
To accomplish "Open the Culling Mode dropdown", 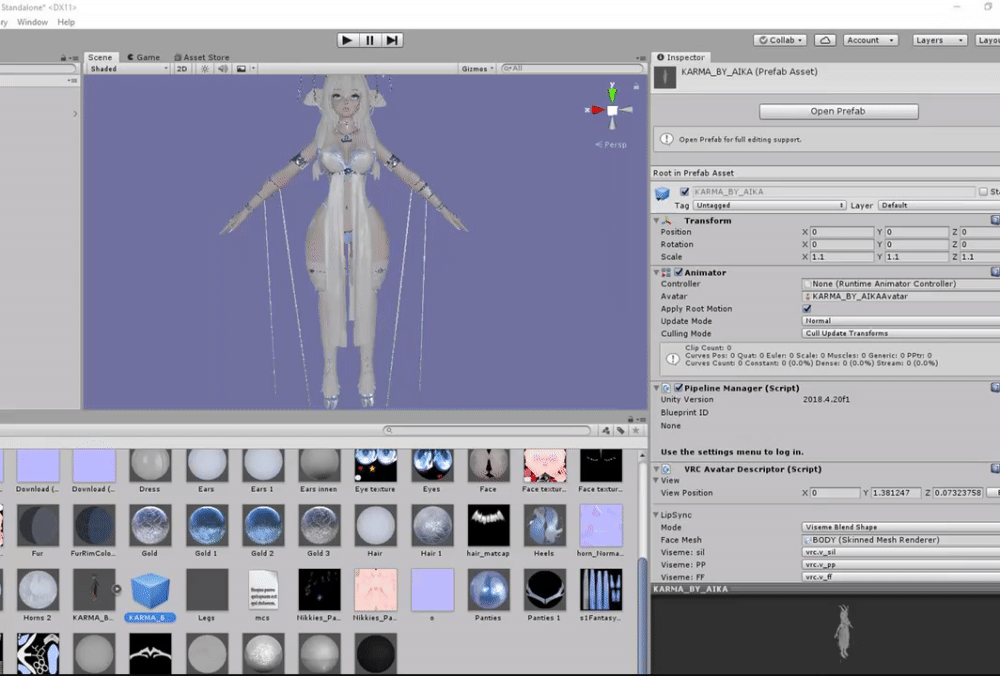I will click(901, 334).
